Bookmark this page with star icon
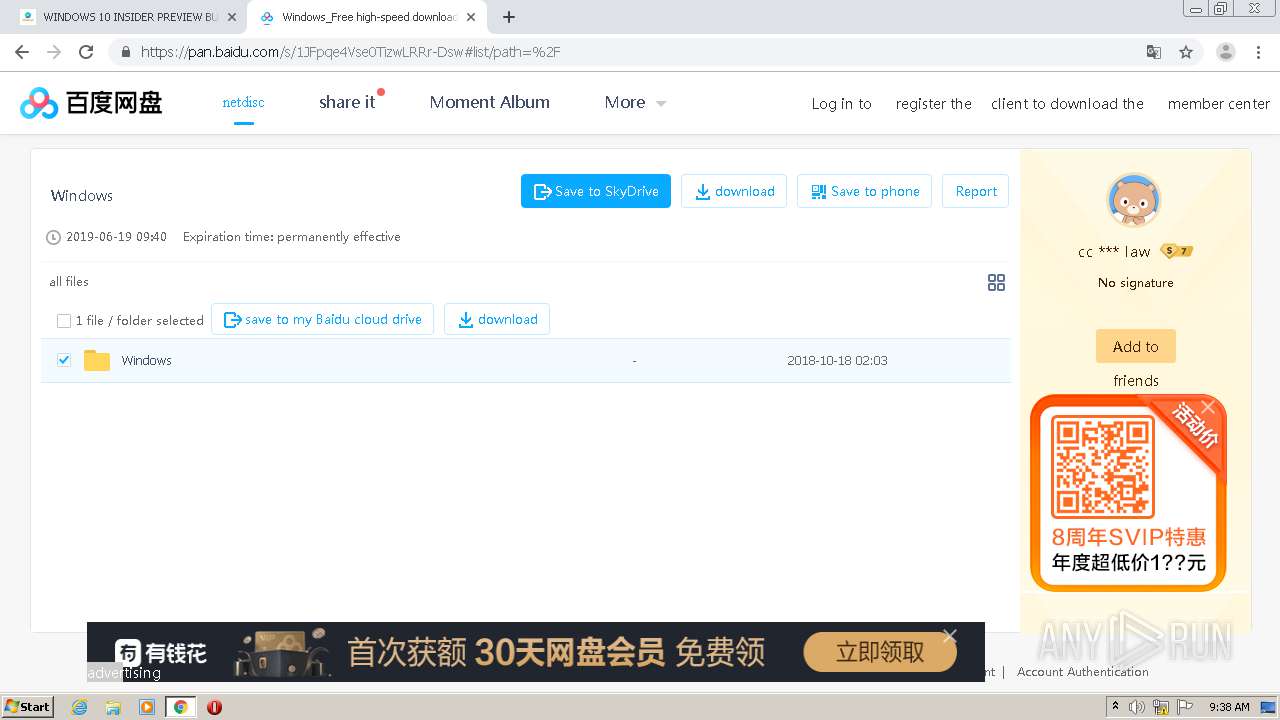The width and height of the screenshot is (1280, 720). point(1186,52)
